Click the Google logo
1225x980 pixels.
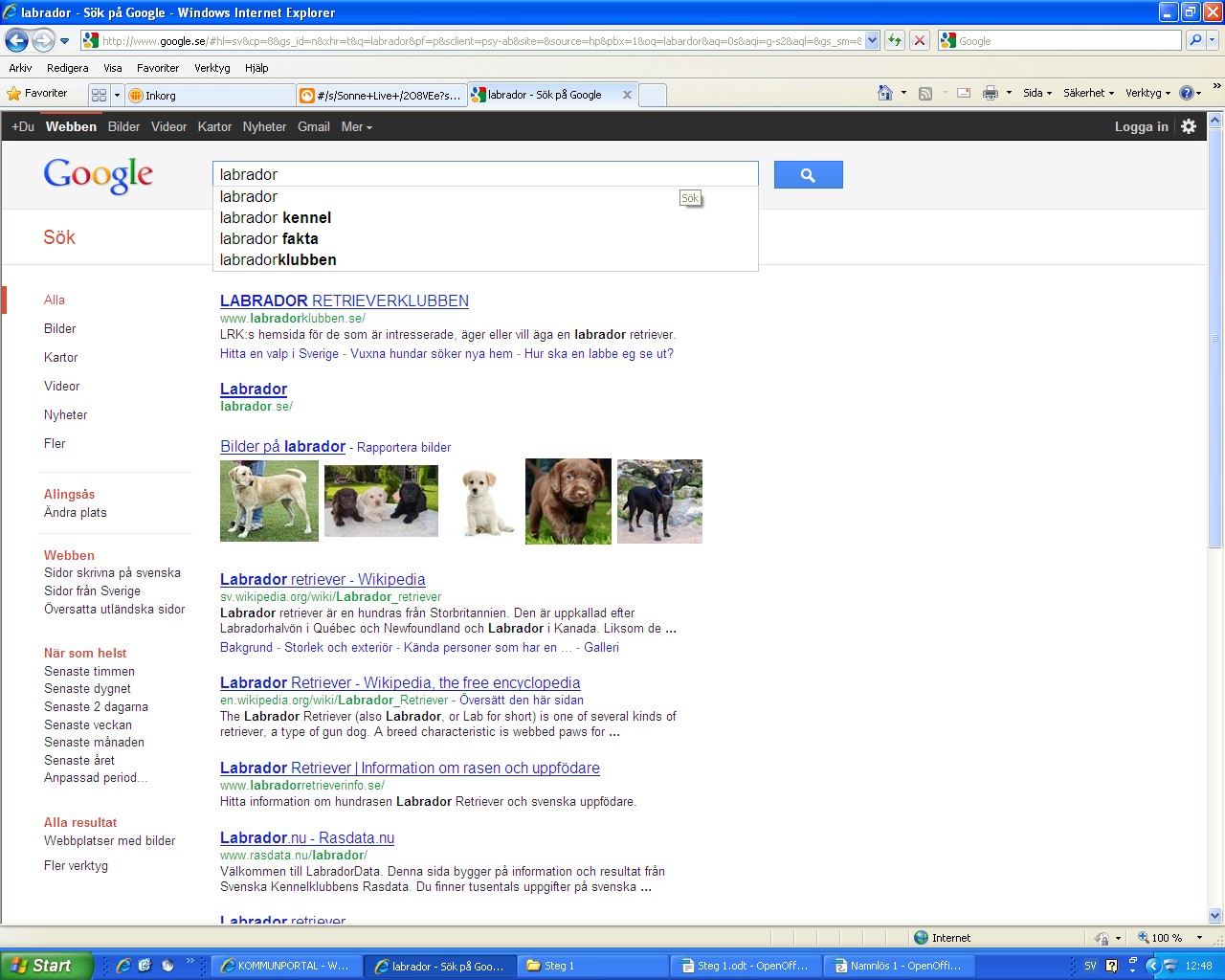(99, 175)
